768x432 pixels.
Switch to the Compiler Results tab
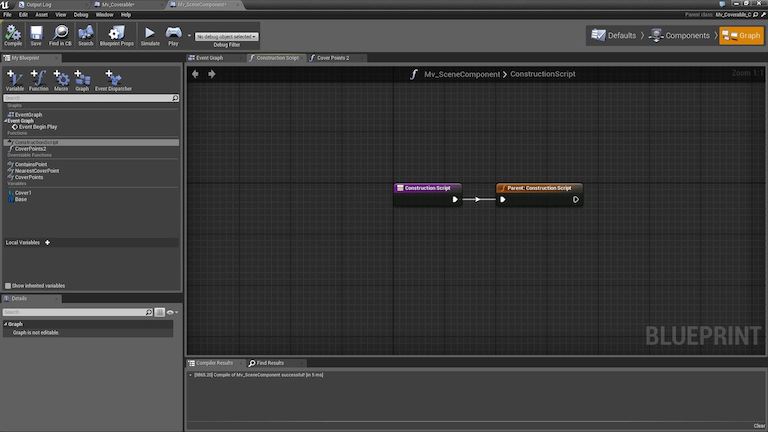(x=215, y=363)
